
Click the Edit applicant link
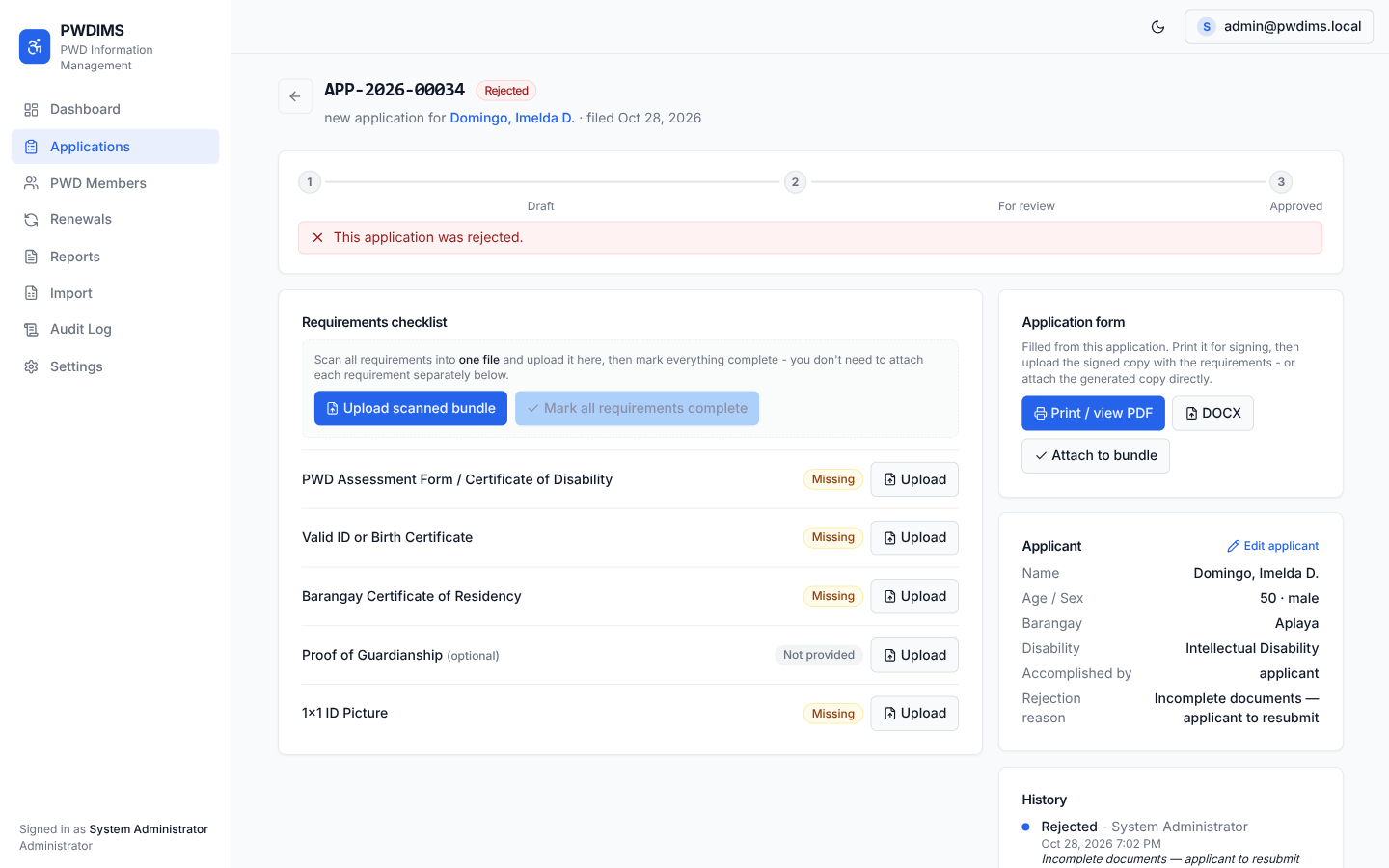tap(1272, 546)
